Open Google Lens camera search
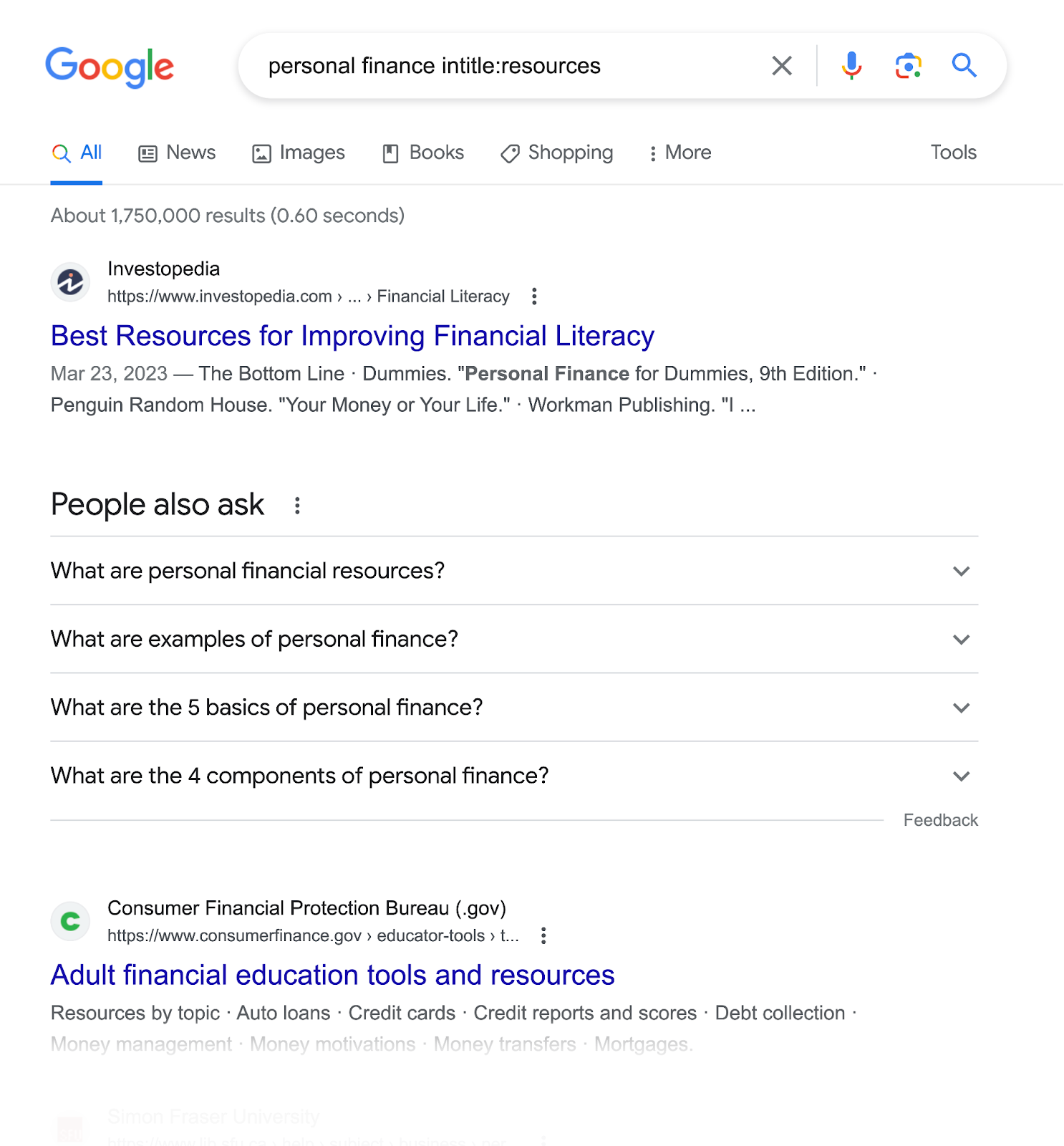This screenshot has width=1064, height=1146. (907, 65)
